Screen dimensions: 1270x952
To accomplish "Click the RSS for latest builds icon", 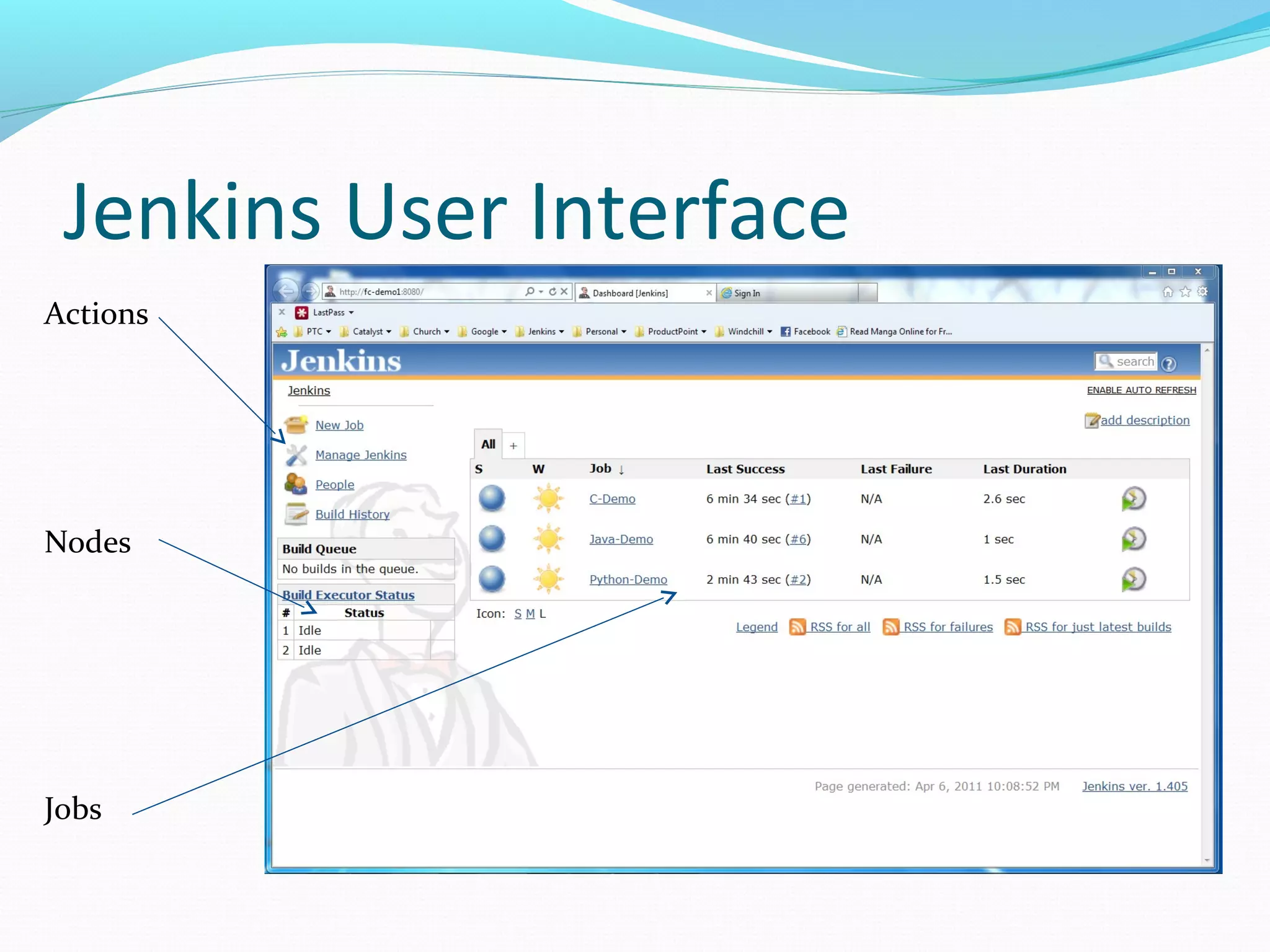I will [1013, 627].
